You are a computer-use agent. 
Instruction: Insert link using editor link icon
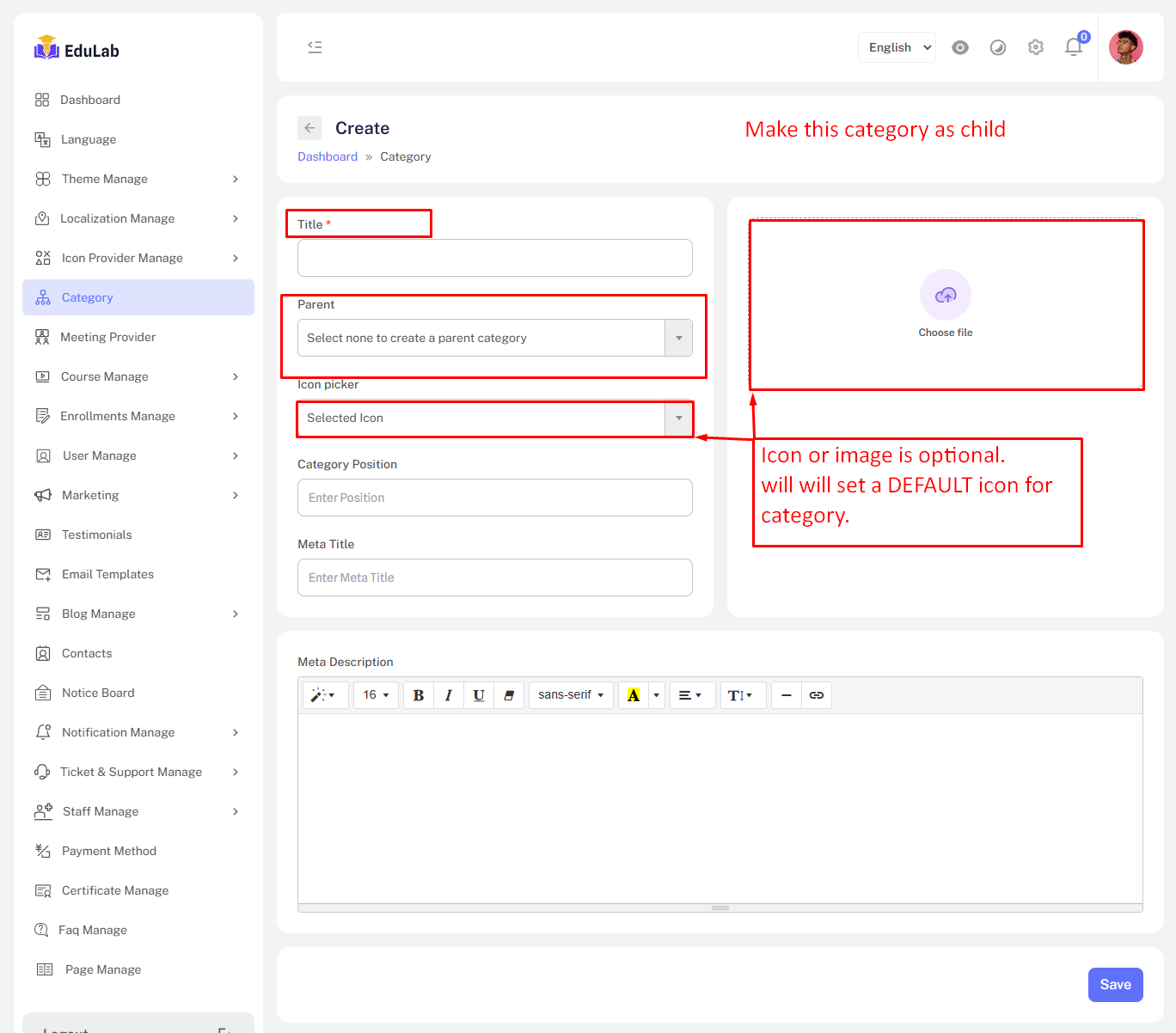(x=816, y=695)
